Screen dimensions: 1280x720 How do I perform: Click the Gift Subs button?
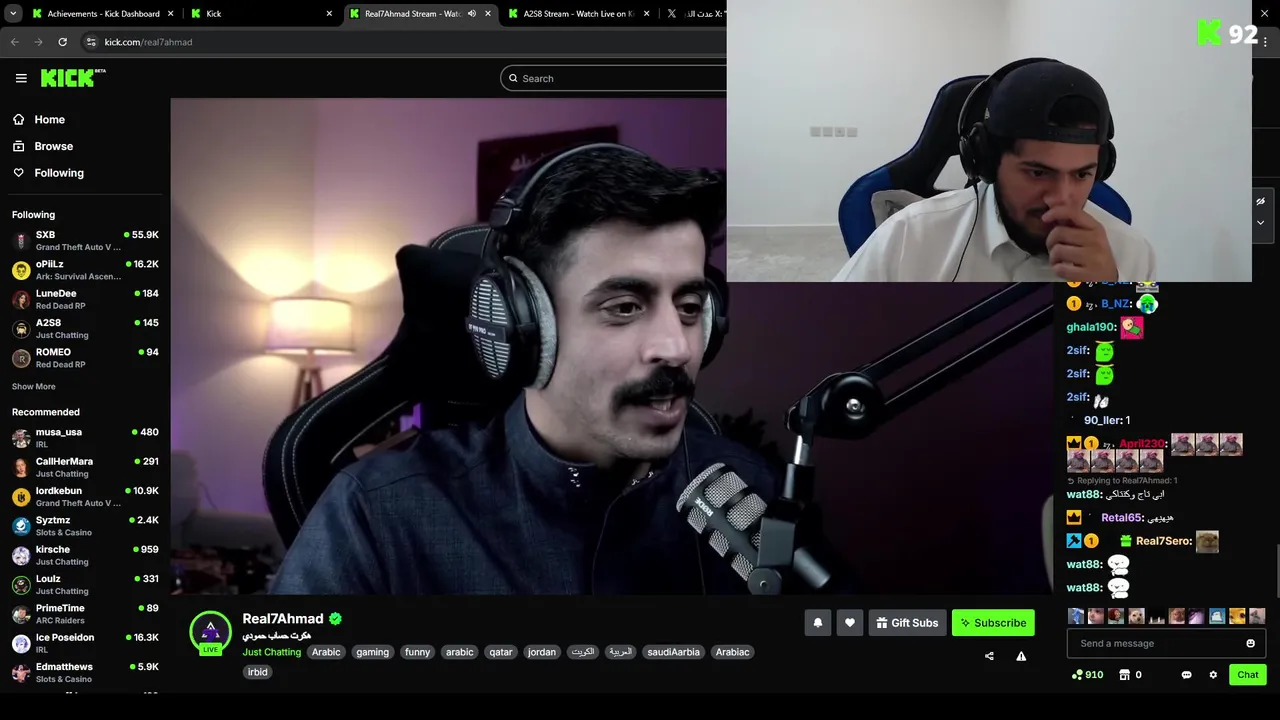(x=907, y=623)
